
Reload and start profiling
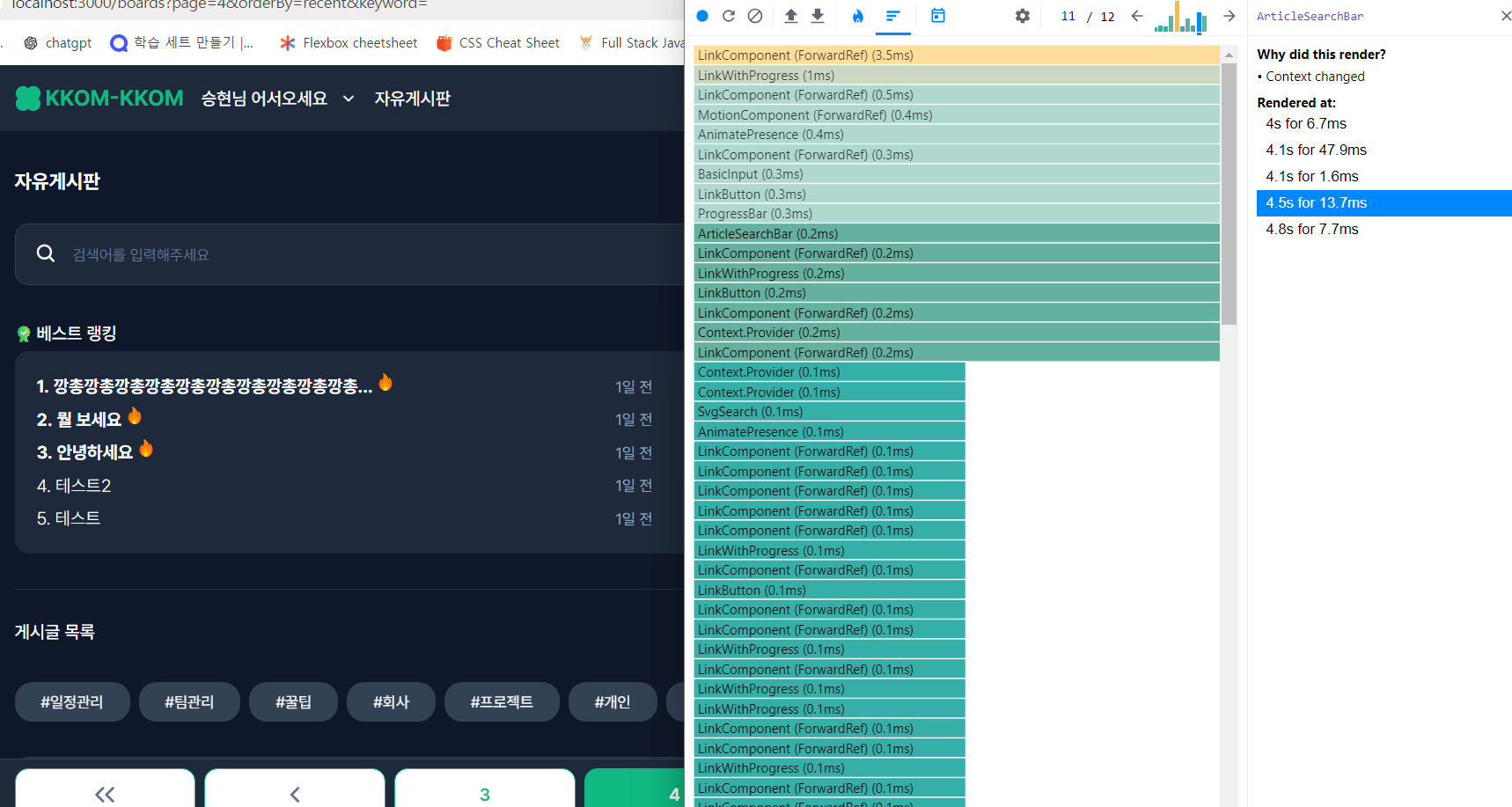pos(729,16)
